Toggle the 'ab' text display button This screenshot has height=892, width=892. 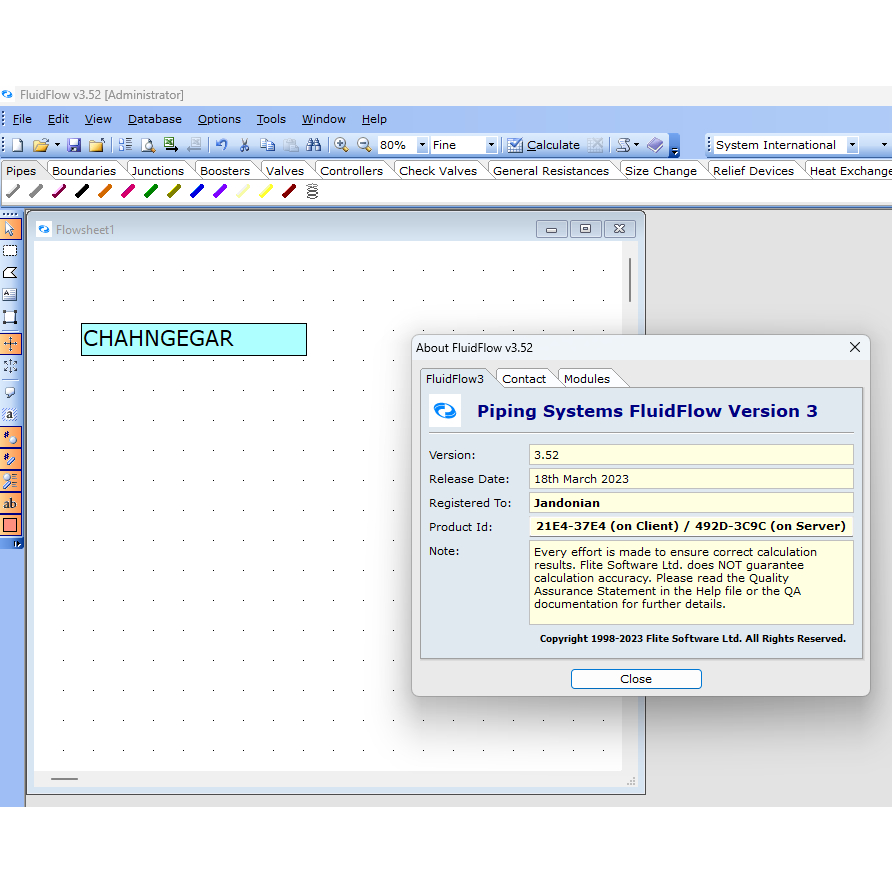pyautogui.click(x=10, y=504)
